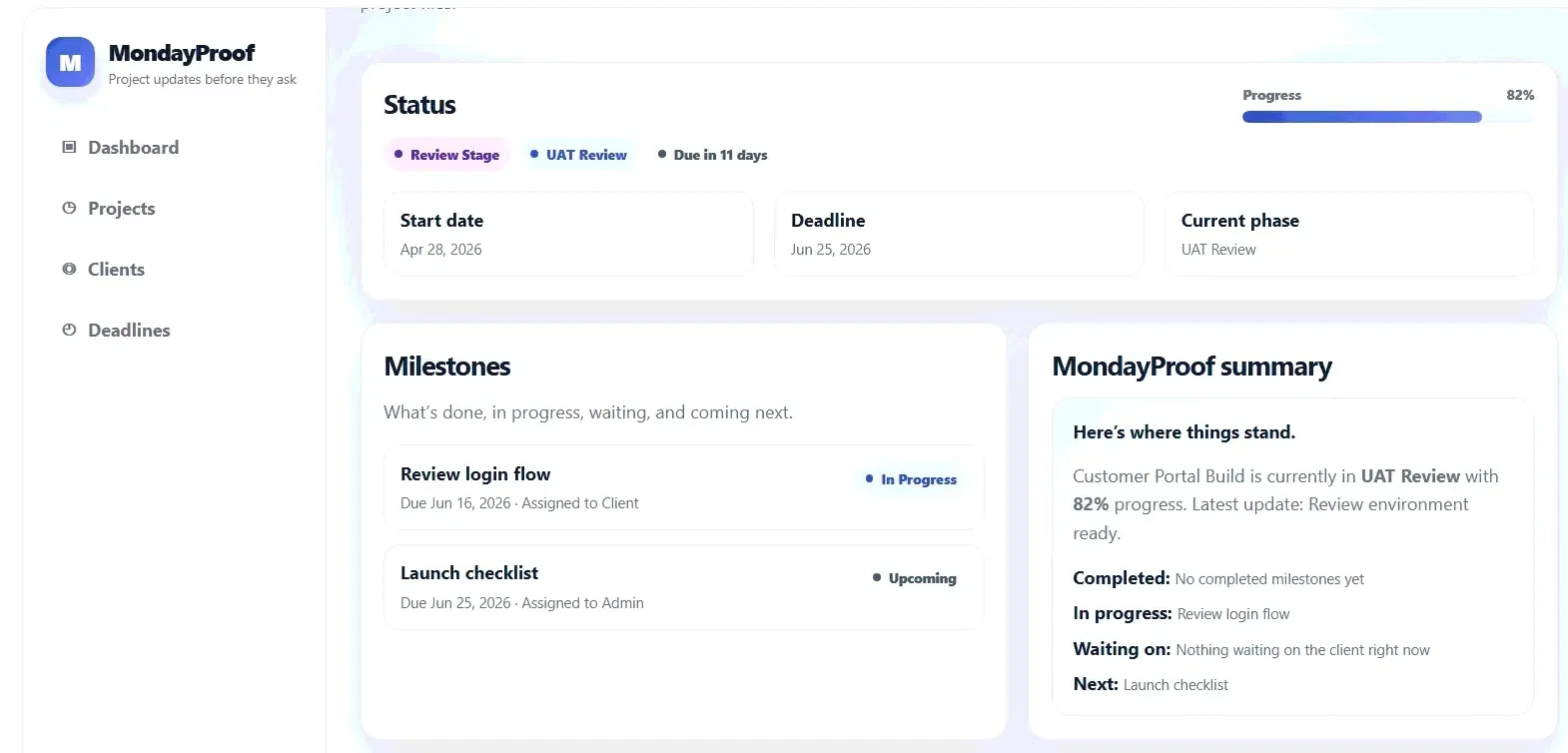Click the Start date card
Screen dimensions: 1568x753
pyautogui.click(x=568, y=234)
